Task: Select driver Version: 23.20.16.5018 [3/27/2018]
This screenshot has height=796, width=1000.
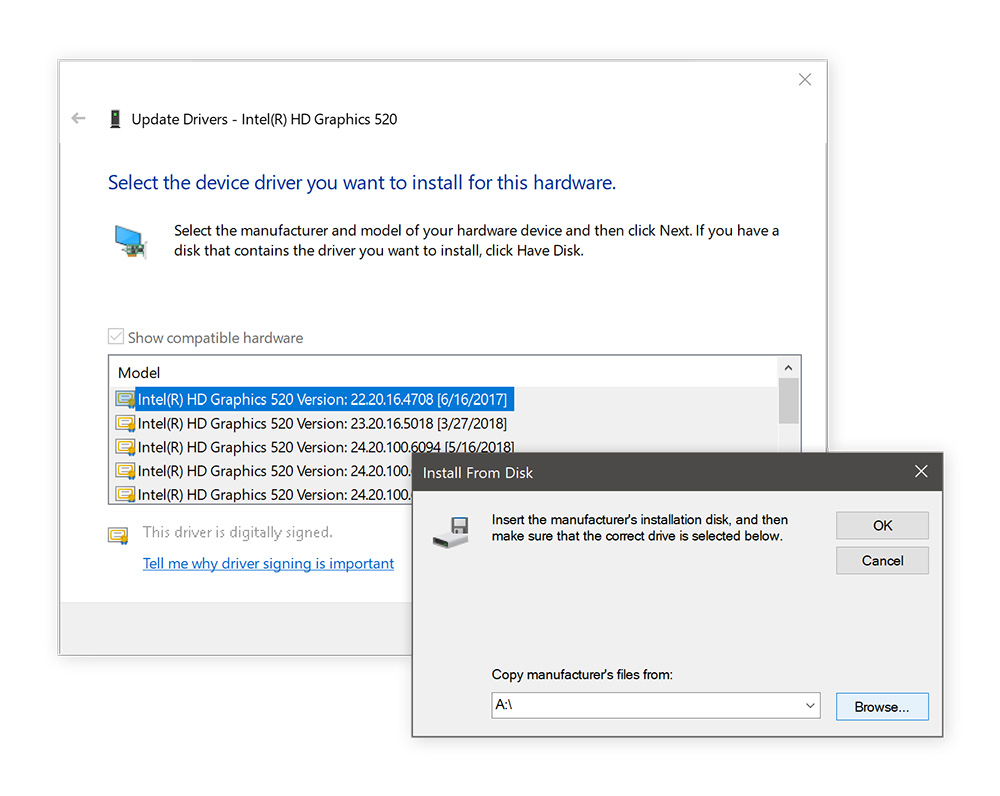Action: (x=322, y=424)
